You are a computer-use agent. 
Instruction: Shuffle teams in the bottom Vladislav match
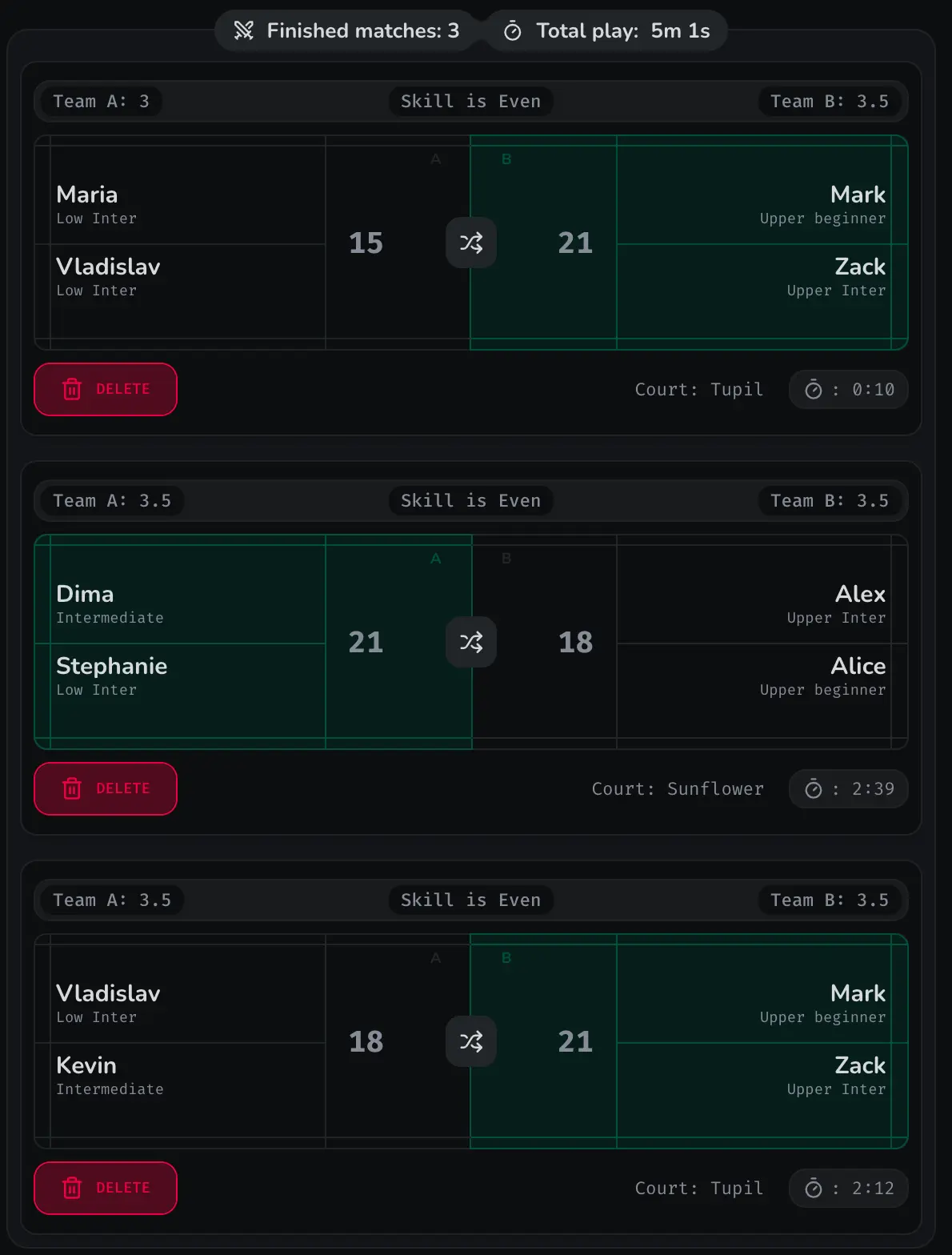470,1041
